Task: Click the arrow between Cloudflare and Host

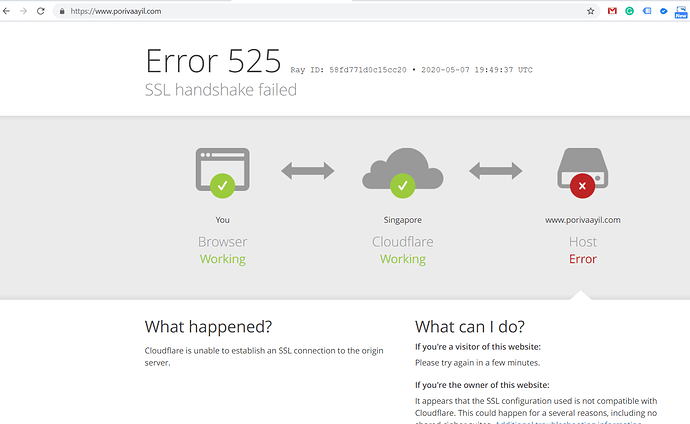Action: click(x=495, y=171)
